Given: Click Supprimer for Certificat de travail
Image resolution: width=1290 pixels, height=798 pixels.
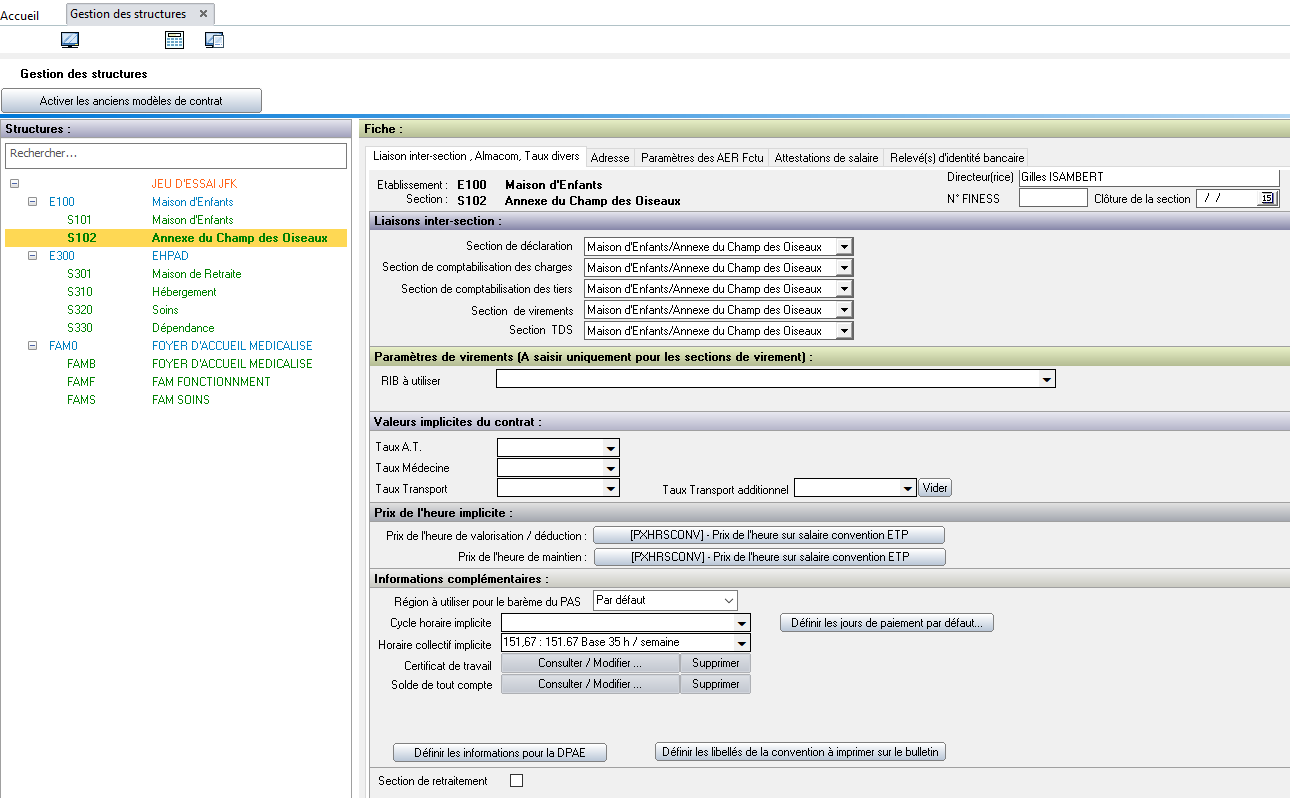Looking at the screenshot, I should (716, 663).
